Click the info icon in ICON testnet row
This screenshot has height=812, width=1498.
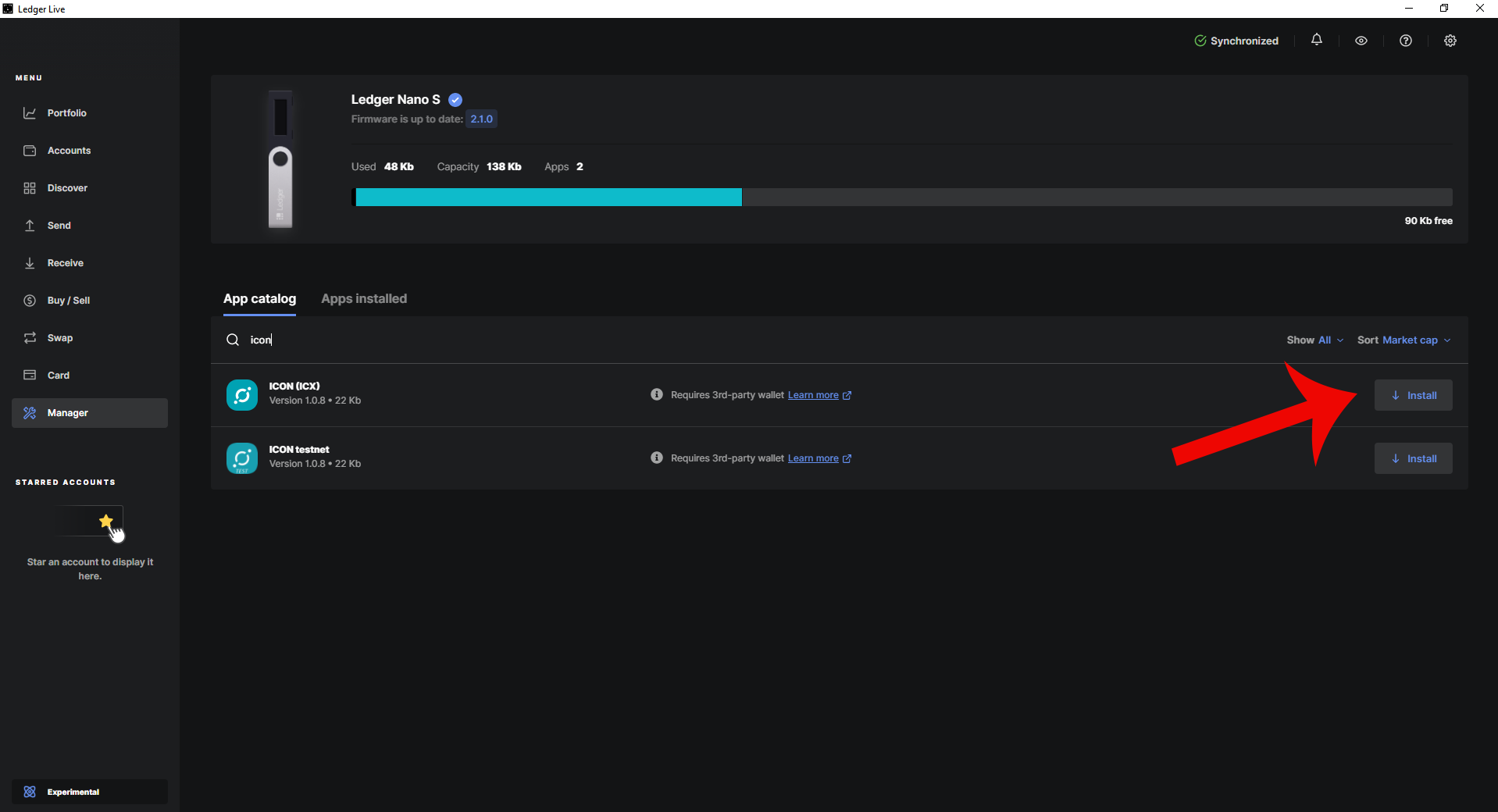coord(657,458)
